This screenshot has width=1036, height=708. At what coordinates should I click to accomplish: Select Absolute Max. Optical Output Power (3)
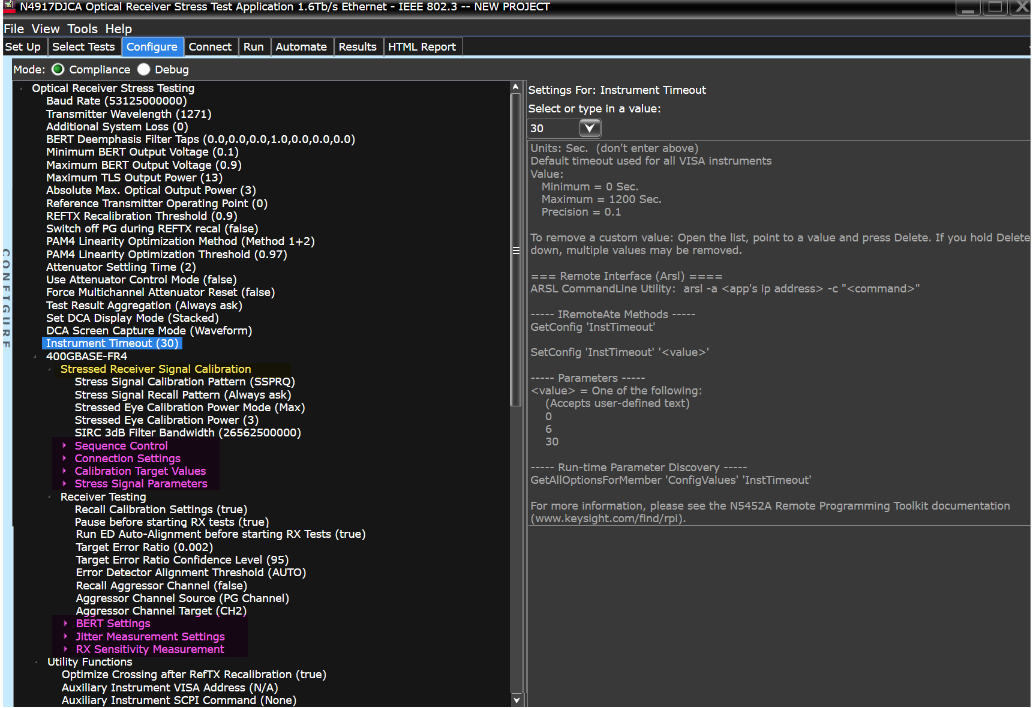click(151, 190)
